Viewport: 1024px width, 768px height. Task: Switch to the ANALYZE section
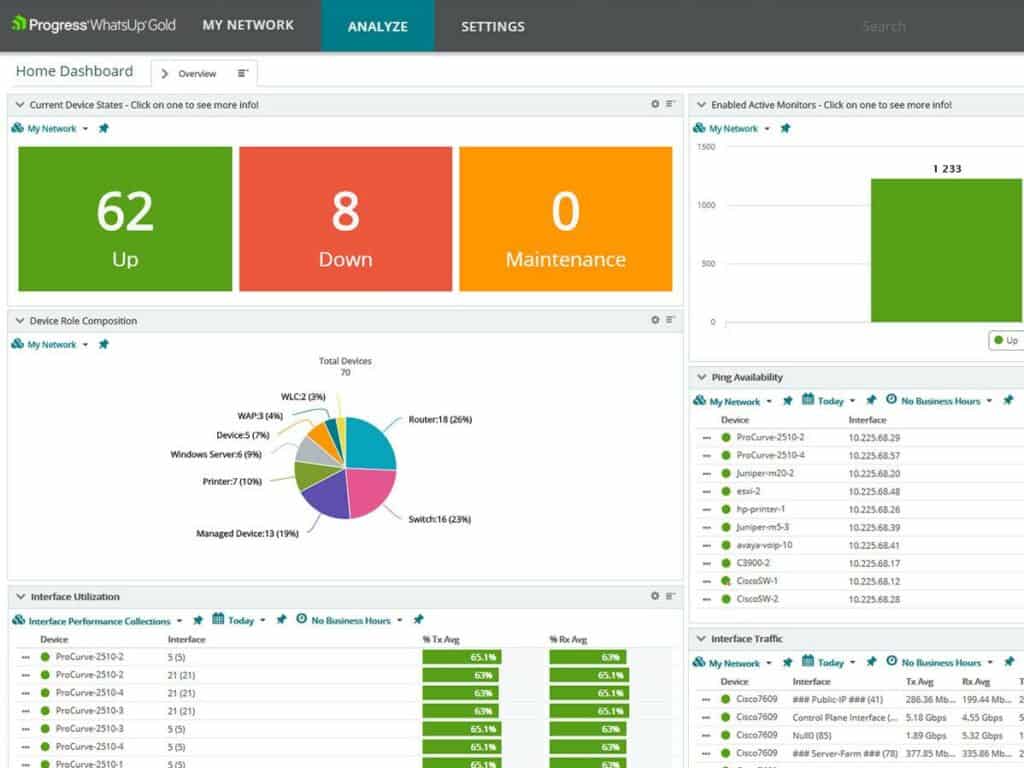pyautogui.click(x=377, y=26)
